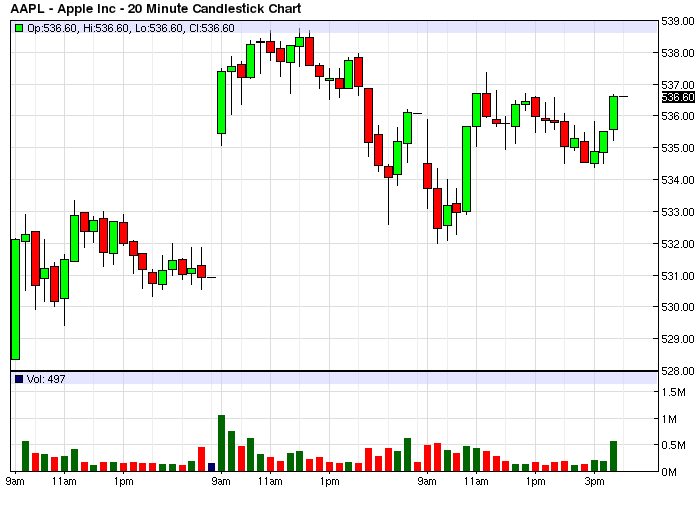Click the first day's 9am time label
This screenshot has height=512, width=700.
point(15,482)
